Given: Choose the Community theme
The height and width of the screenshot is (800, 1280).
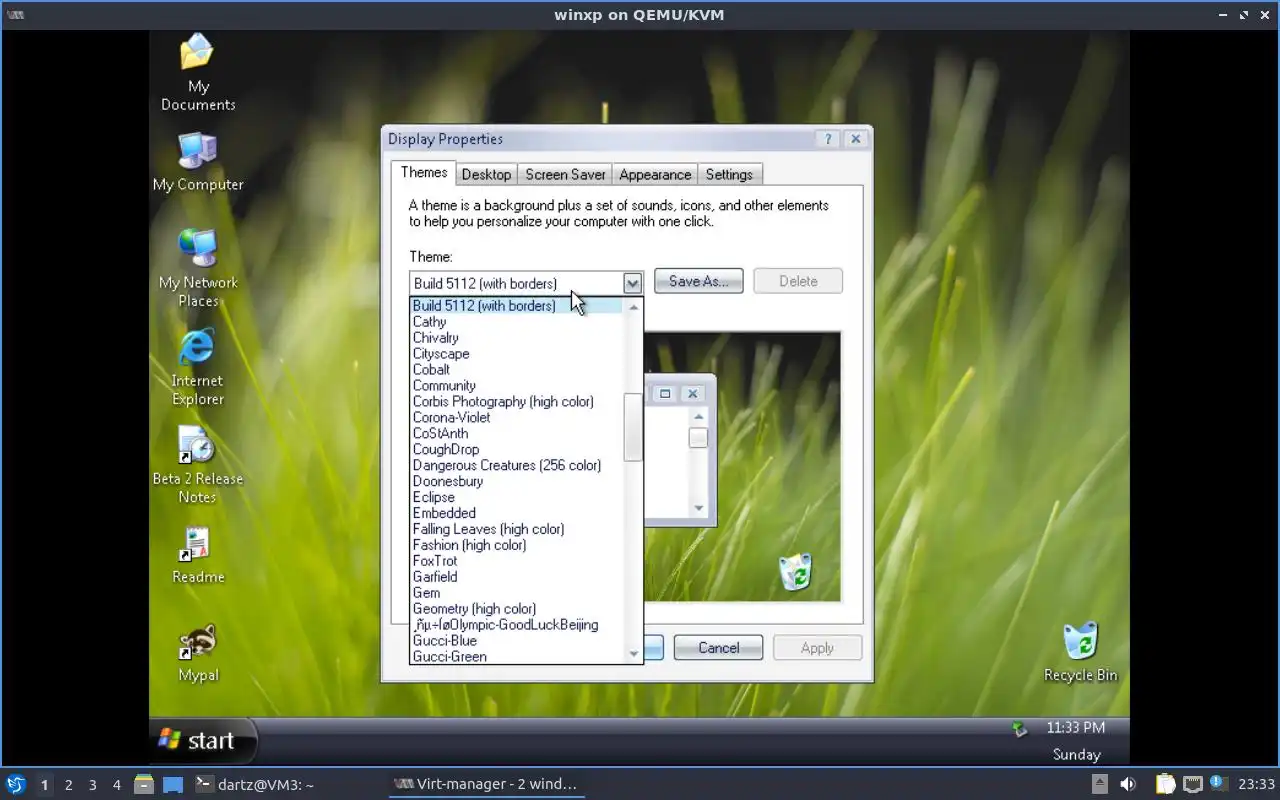Looking at the screenshot, I should point(517,386).
